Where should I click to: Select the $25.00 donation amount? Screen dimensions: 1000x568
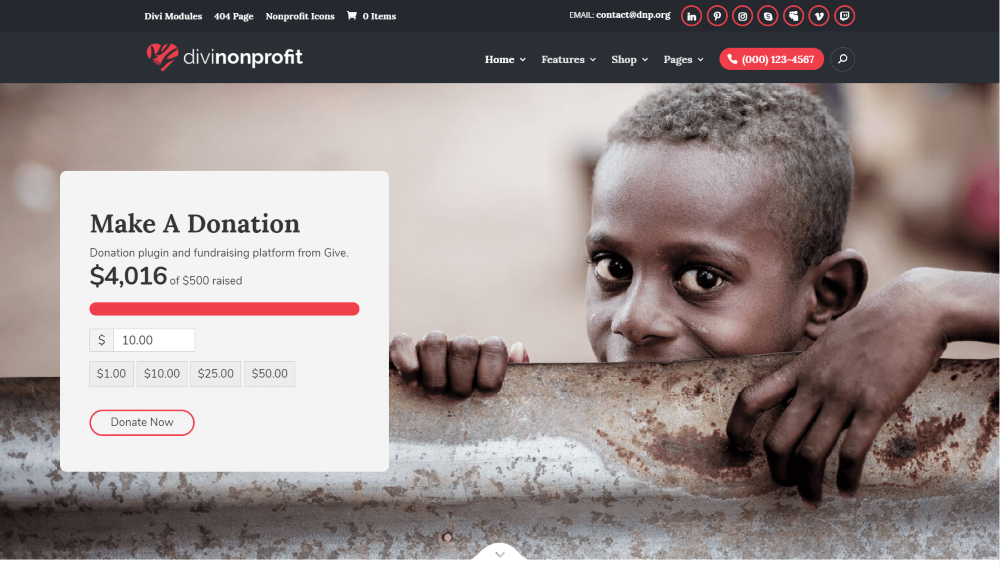coord(216,374)
